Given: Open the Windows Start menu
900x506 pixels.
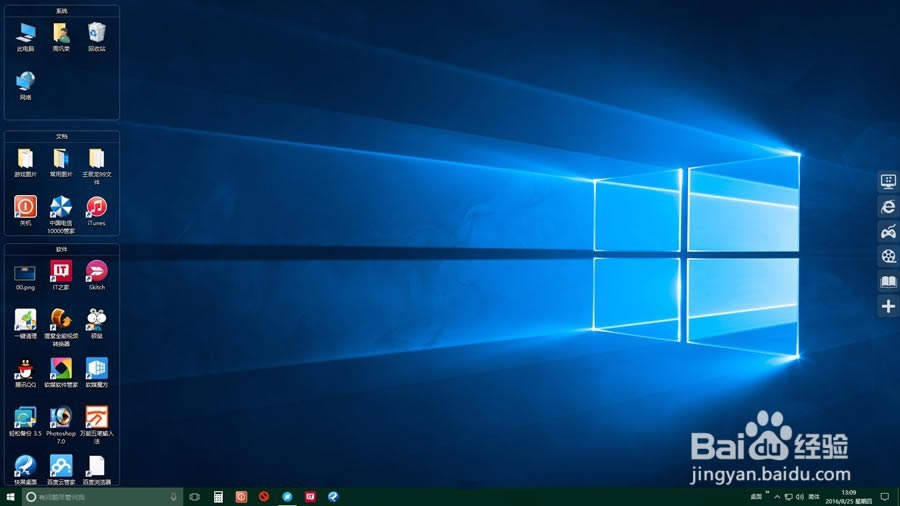Looking at the screenshot, I should 10,497.
